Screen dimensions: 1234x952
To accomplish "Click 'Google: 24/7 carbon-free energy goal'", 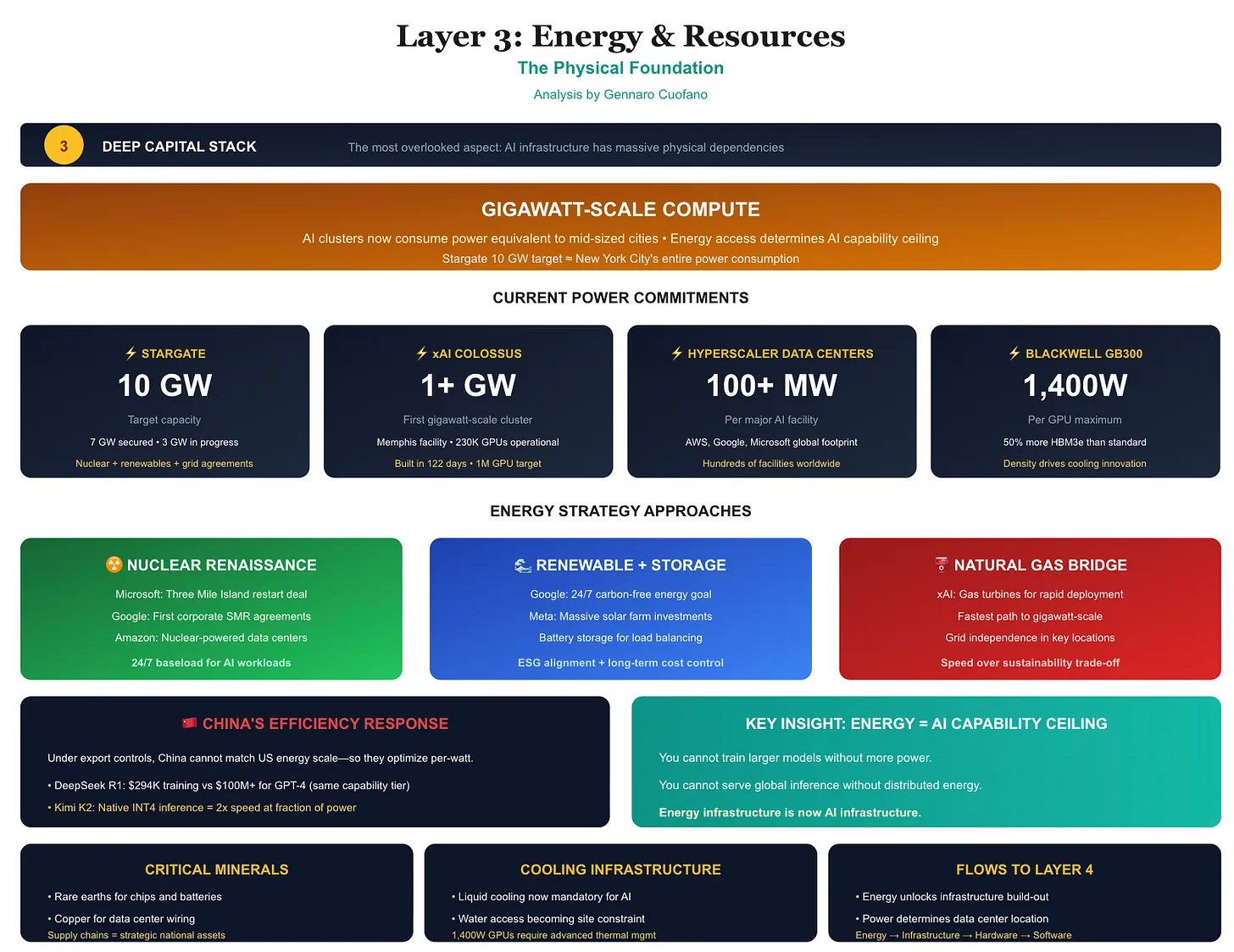I will pyautogui.click(x=620, y=594).
